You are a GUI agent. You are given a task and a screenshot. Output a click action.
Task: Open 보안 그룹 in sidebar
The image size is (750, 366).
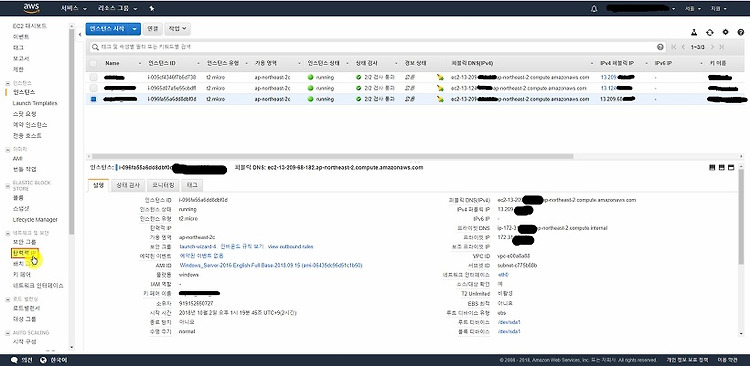[24, 242]
